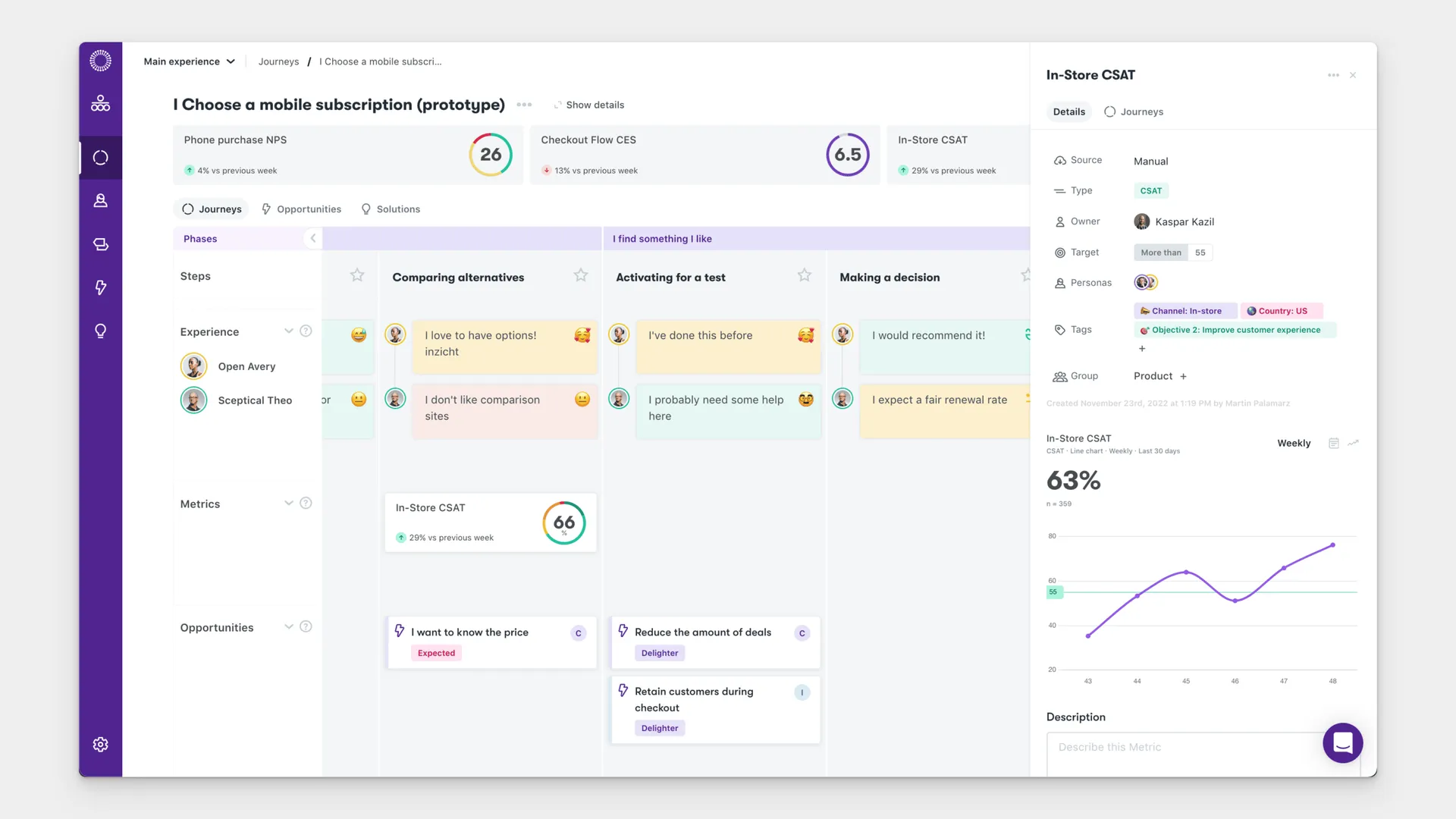Screen dimensions: 1456x819
Task: Star the Activating for a test step
Action: pos(805,275)
